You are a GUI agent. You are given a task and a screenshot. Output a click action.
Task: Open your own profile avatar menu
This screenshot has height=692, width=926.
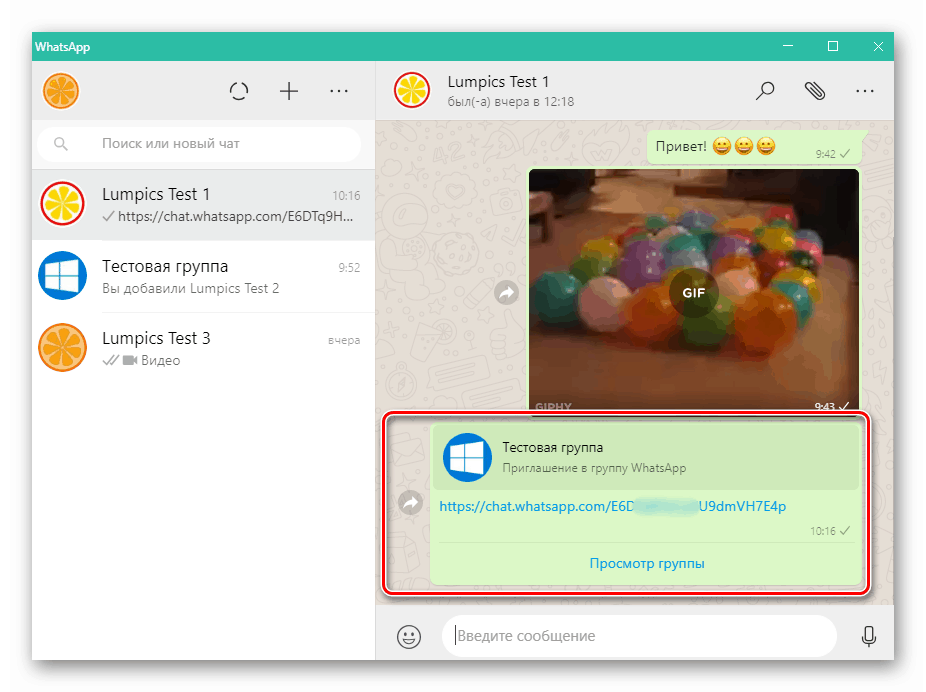60,90
